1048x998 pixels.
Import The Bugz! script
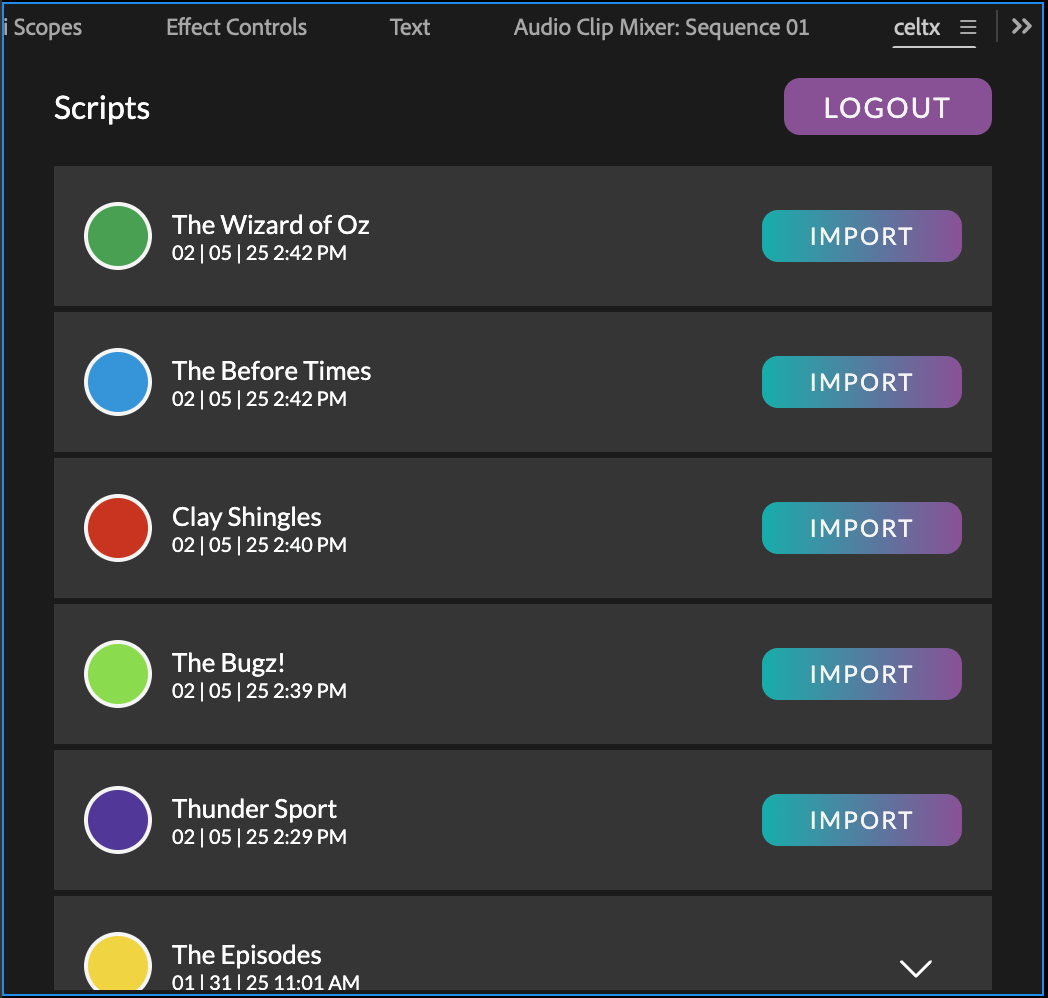click(x=862, y=674)
